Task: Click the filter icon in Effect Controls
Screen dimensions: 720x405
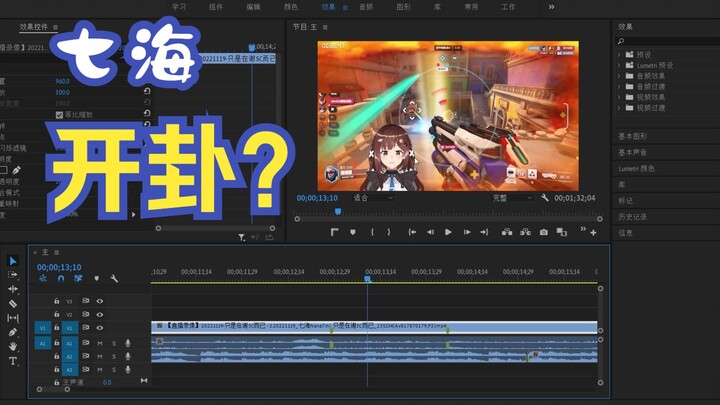Action: click(x=242, y=237)
